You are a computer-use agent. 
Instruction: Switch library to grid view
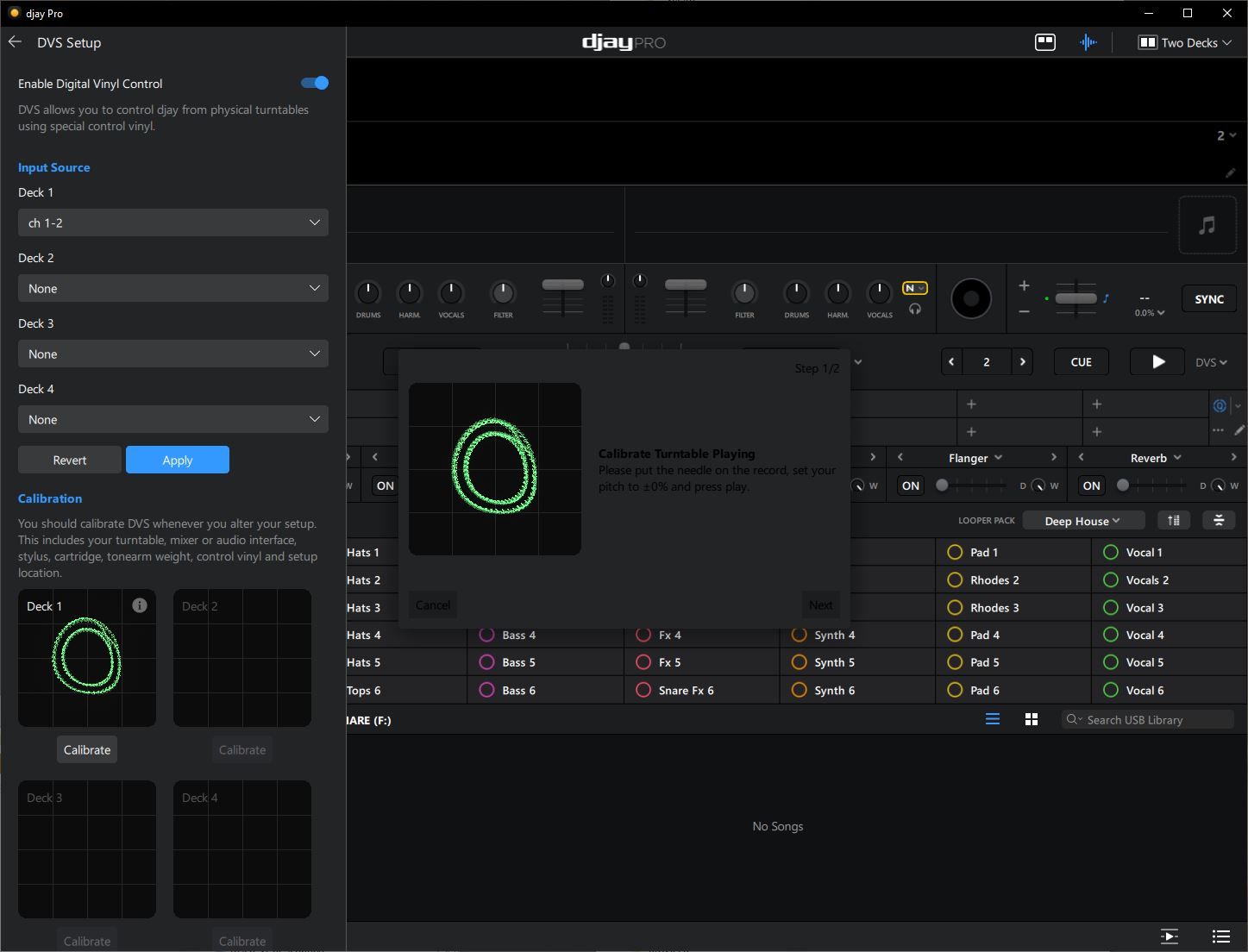[1031, 719]
